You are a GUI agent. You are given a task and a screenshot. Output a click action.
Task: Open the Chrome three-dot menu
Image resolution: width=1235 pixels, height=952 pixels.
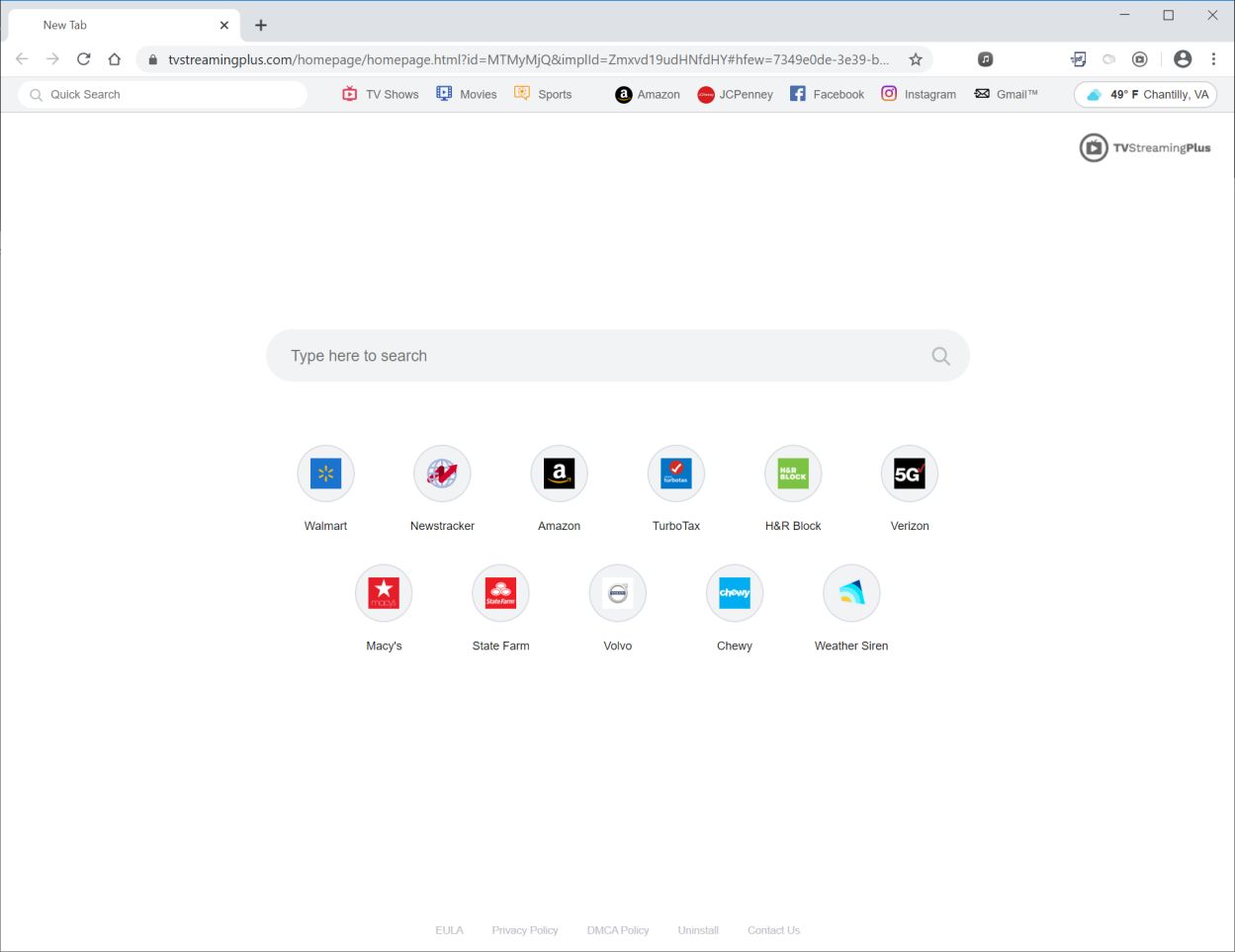point(1213,59)
